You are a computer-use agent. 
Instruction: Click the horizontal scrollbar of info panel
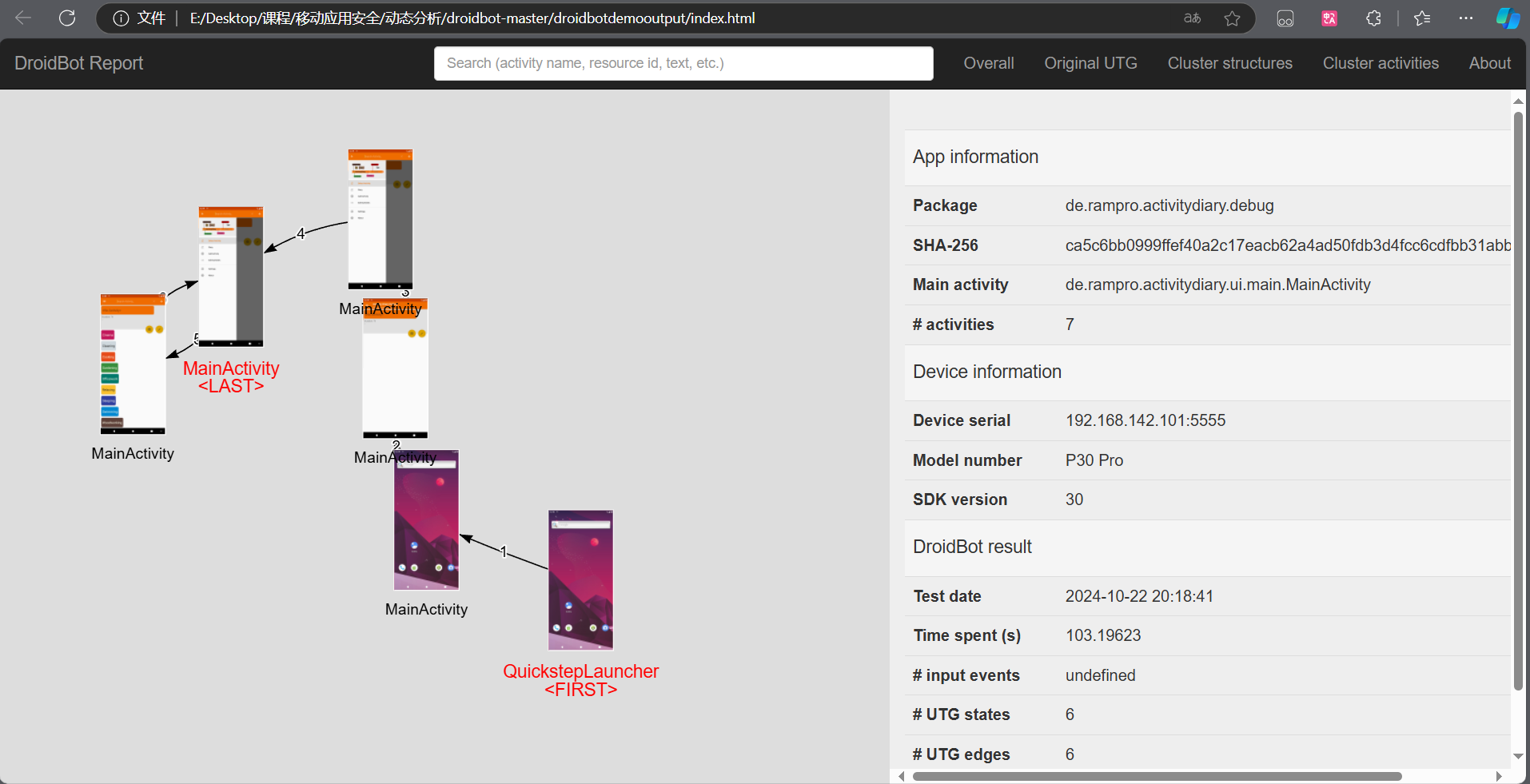(x=1157, y=776)
